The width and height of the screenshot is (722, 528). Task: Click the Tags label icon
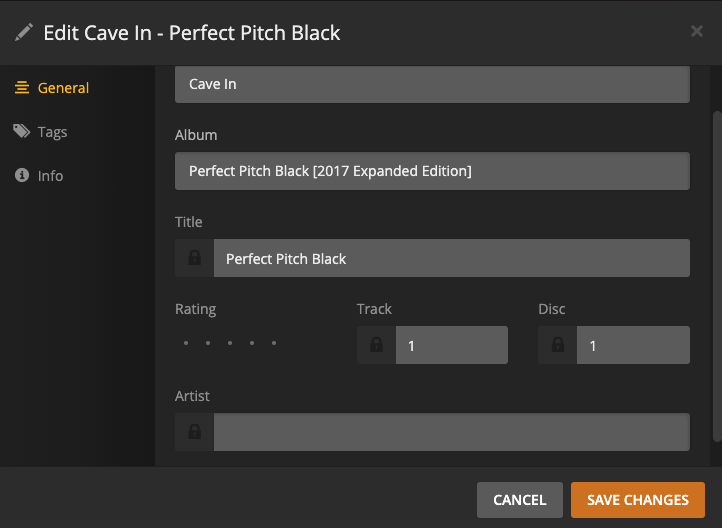coord(21,132)
